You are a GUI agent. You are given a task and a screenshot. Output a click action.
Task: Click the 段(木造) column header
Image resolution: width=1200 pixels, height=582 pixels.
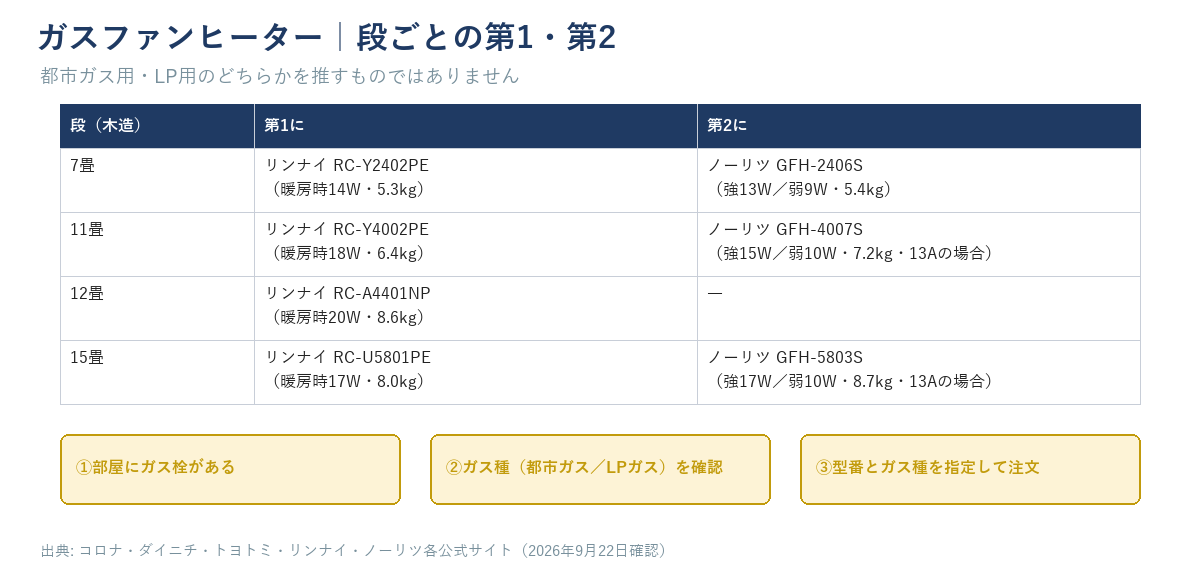157,126
